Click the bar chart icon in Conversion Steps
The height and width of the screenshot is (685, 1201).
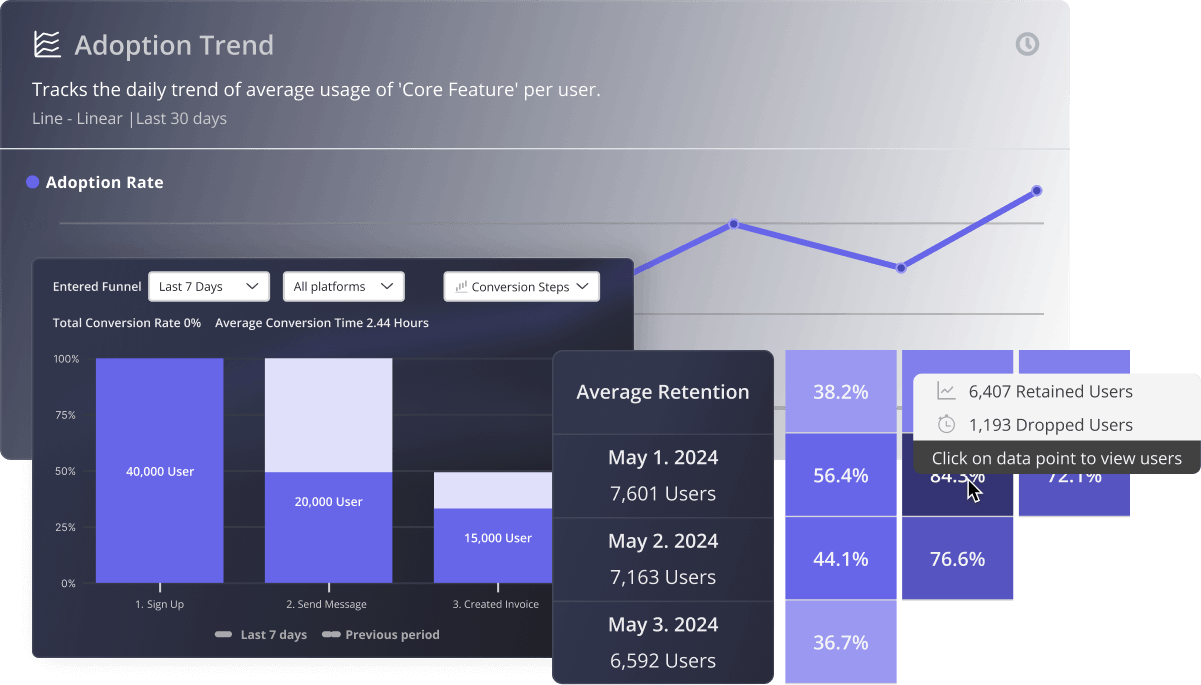click(x=461, y=287)
